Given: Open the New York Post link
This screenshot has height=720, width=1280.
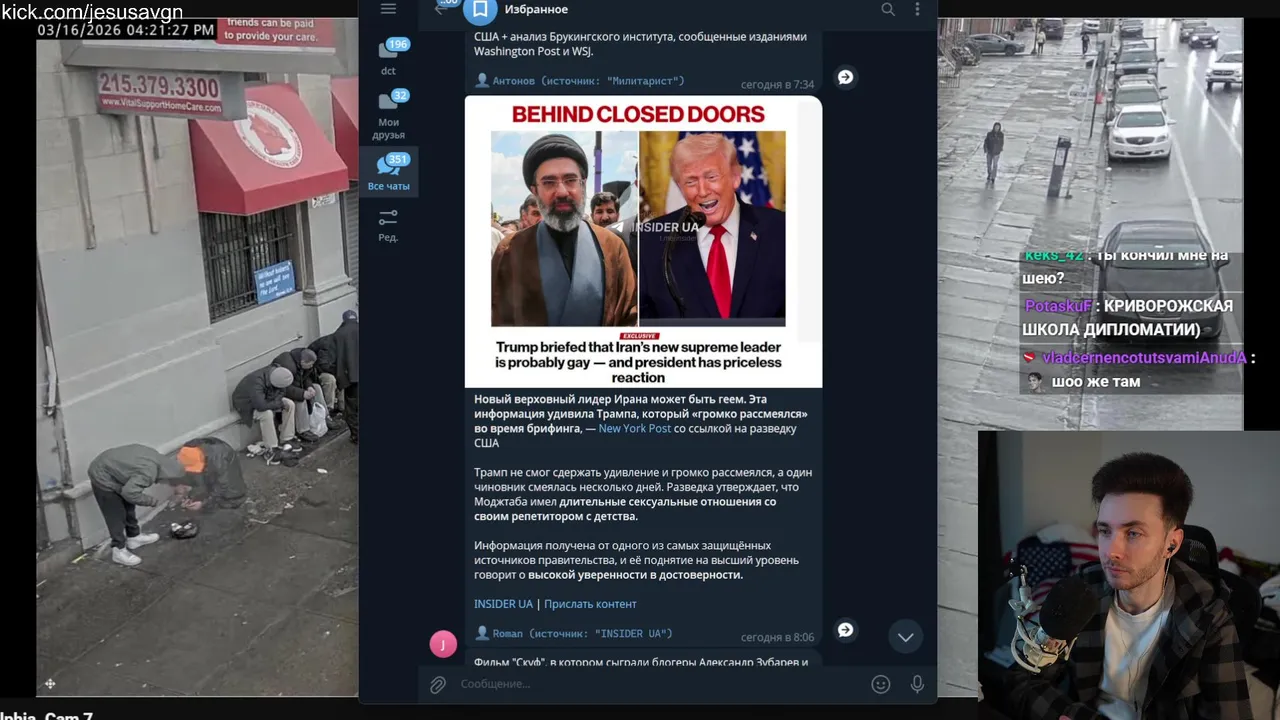Looking at the screenshot, I should tap(634, 428).
